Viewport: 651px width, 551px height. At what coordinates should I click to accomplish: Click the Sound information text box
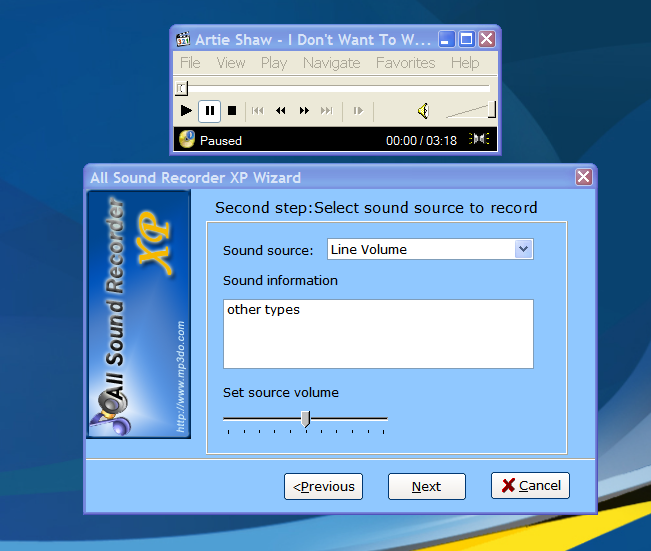[377, 334]
